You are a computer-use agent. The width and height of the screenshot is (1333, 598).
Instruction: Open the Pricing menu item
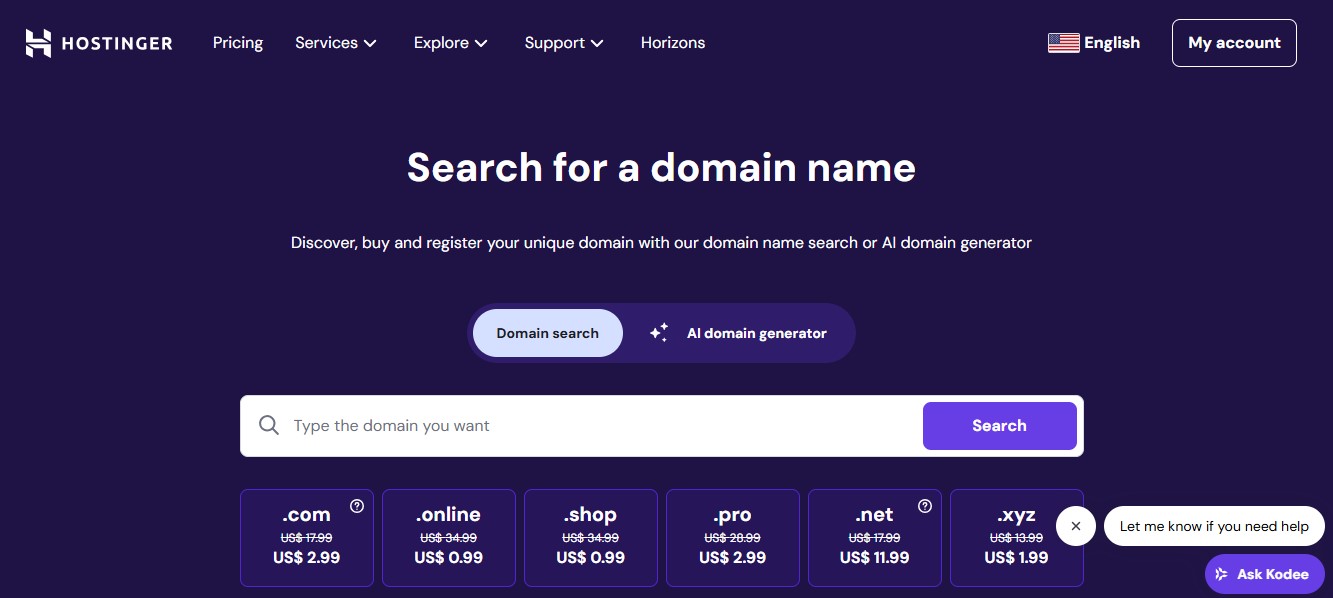[238, 43]
